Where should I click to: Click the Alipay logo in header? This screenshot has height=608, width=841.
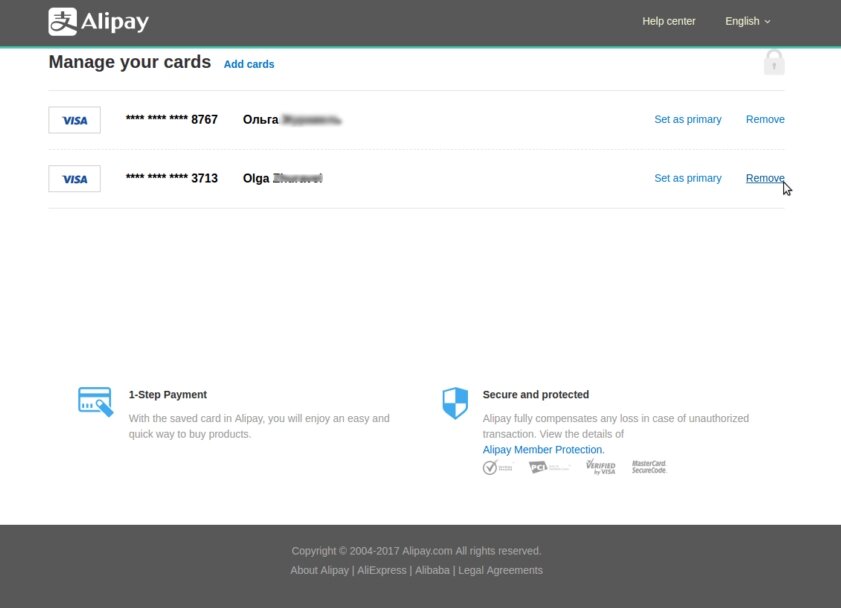pyautogui.click(x=99, y=21)
